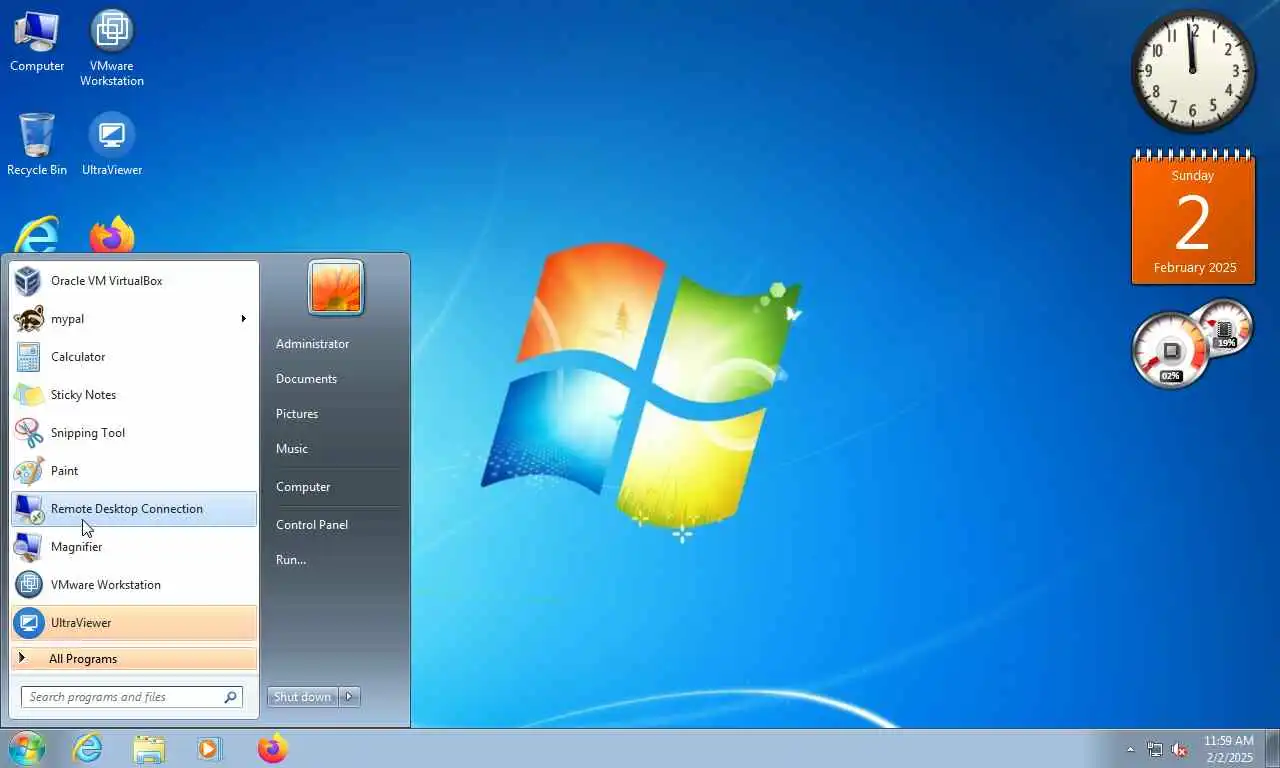Launch the Snipping Tool entry
The height and width of the screenshot is (768, 1280).
[x=134, y=433]
